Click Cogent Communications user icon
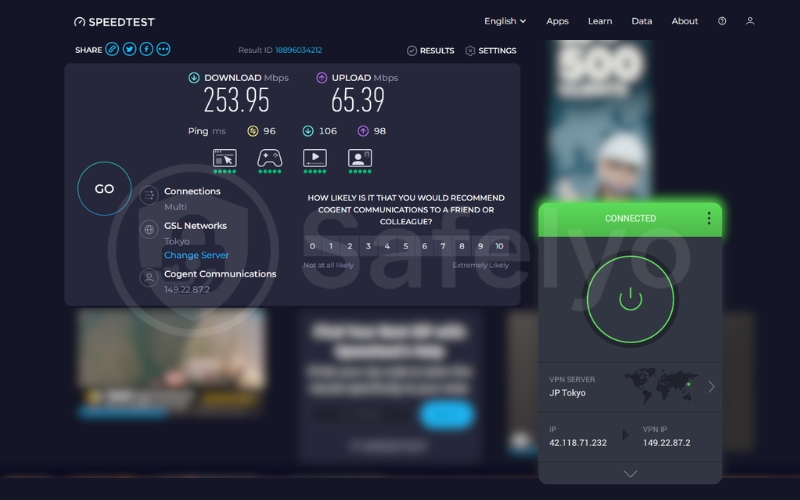Viewport: 800px width, 500px height. [149, 278]
